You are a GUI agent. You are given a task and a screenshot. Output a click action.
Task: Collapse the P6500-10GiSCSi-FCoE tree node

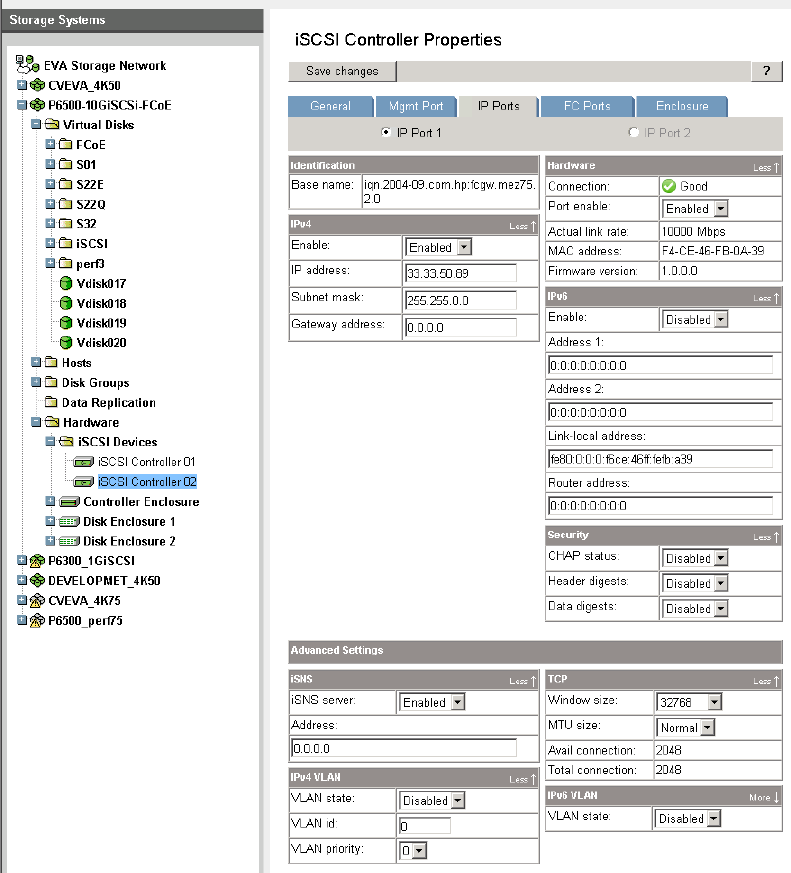click(x=22, y=105)
